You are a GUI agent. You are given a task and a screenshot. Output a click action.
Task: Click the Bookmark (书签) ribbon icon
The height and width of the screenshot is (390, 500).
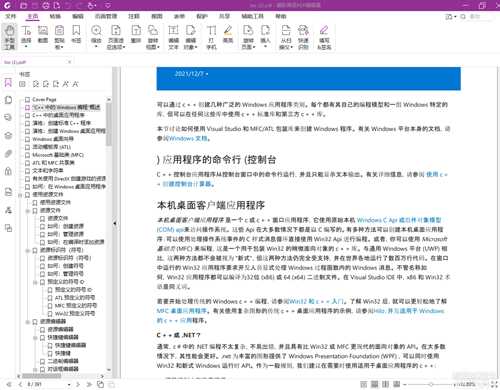(76, 34)
